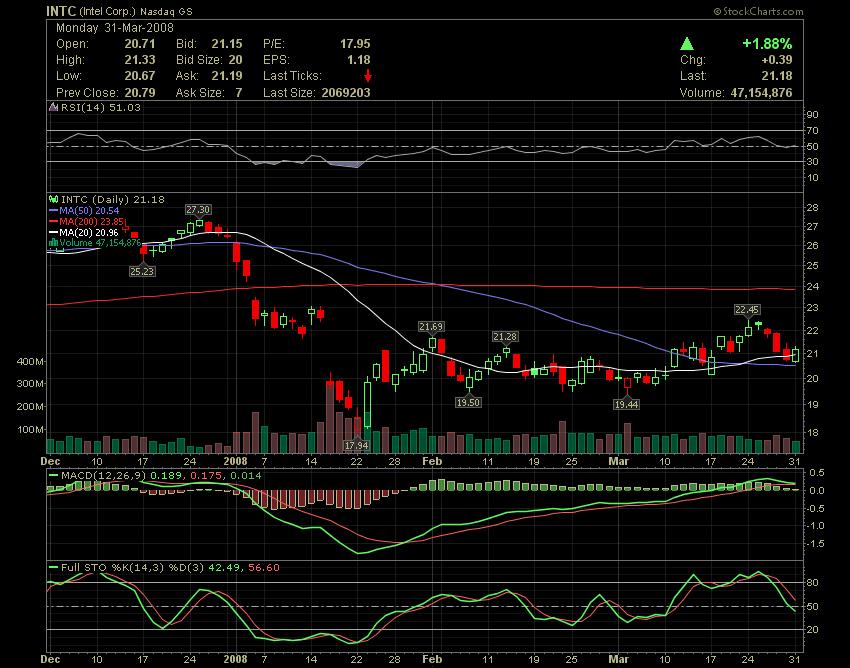The width and height of the screenshot is (850, 668).
Task: Click the 21.69 price peak label
Action: pos(431,326)
